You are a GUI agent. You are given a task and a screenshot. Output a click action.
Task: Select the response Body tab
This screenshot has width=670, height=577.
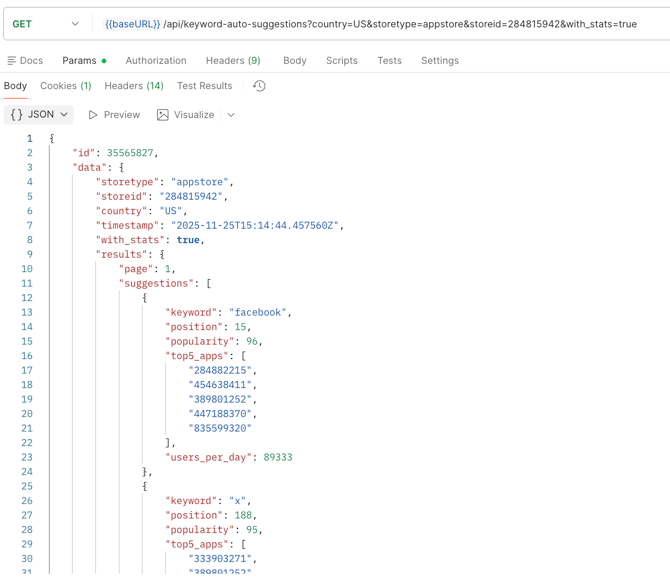coord(16,86)
